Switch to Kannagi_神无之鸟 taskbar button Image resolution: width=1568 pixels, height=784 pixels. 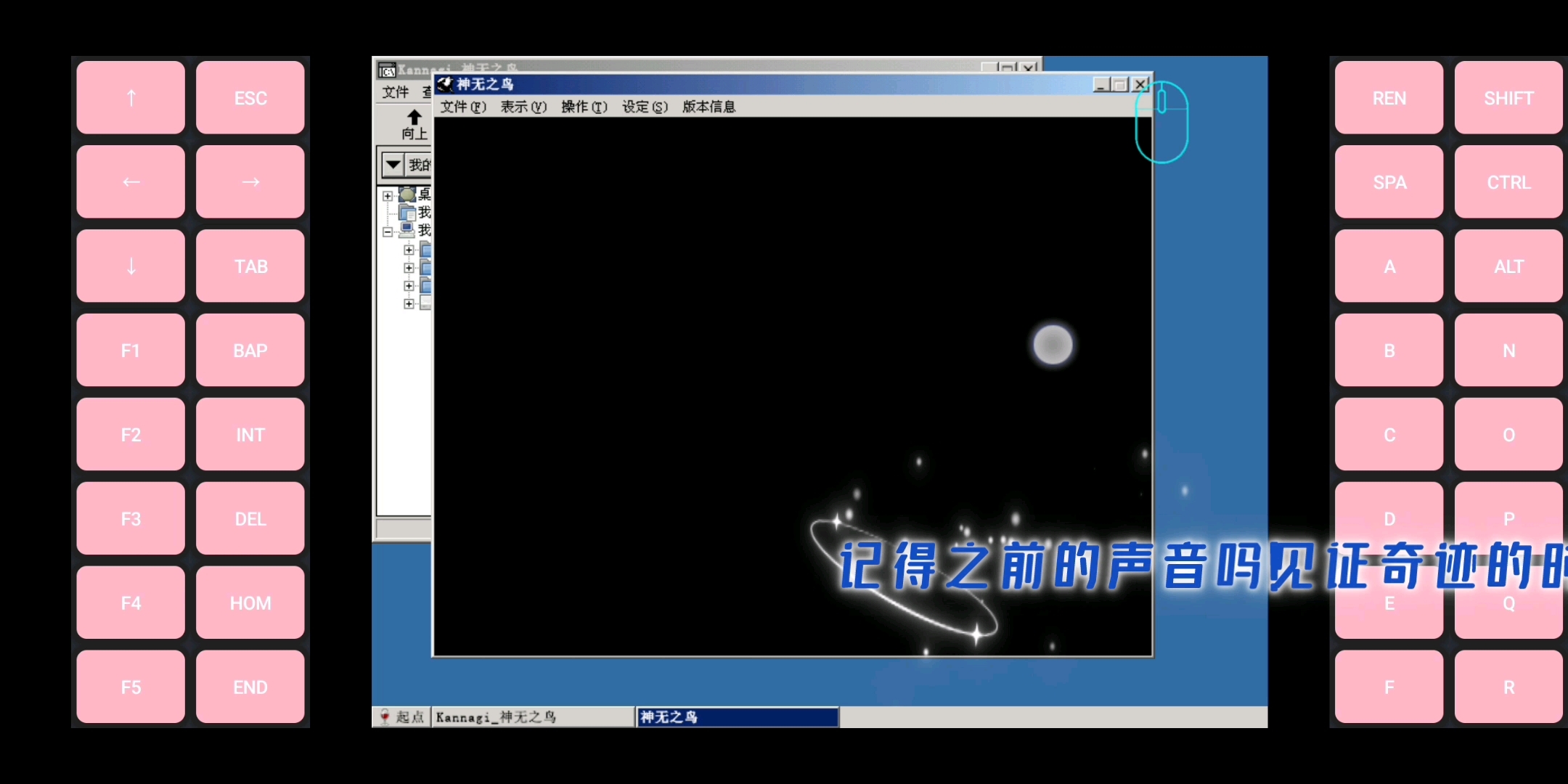click(533, 717)
